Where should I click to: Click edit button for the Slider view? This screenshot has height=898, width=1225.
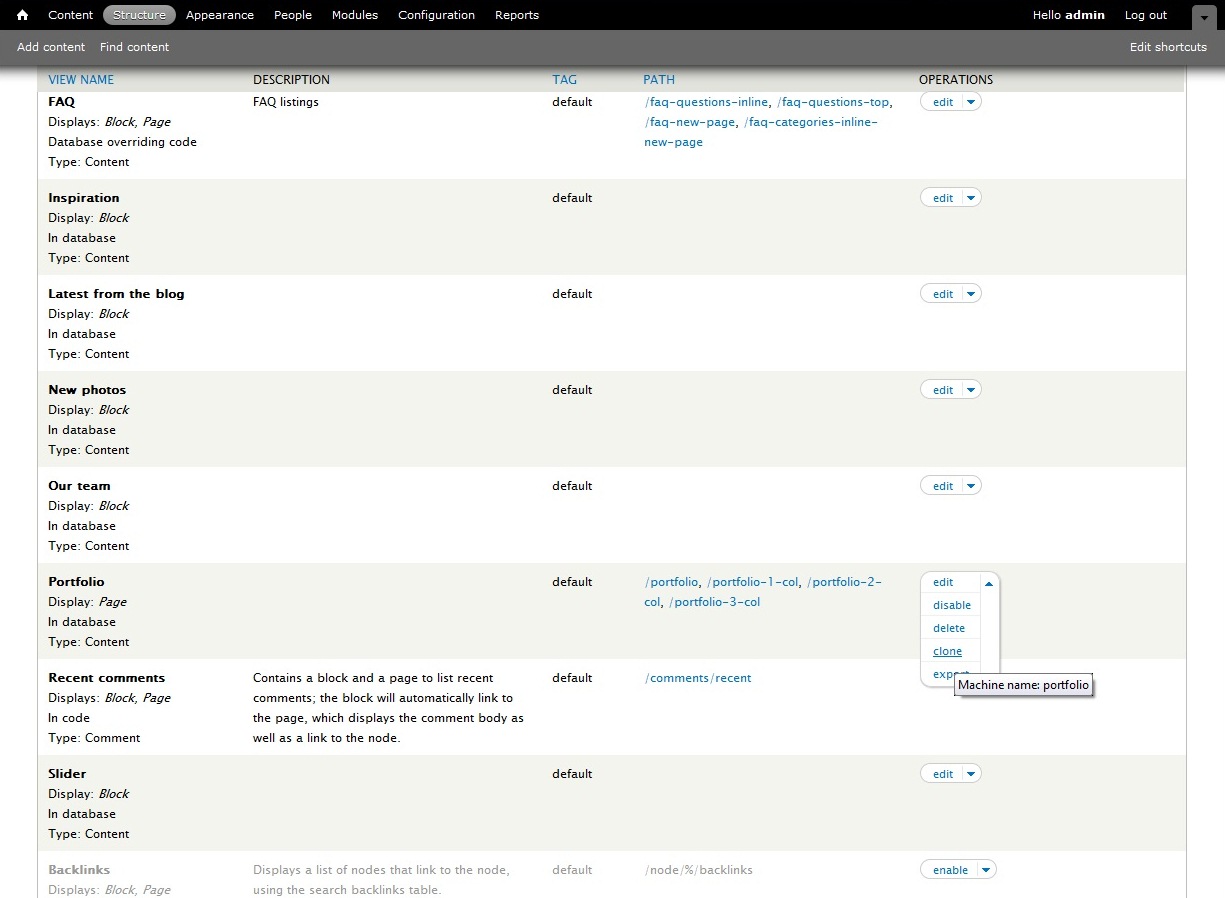pos(942,774)
